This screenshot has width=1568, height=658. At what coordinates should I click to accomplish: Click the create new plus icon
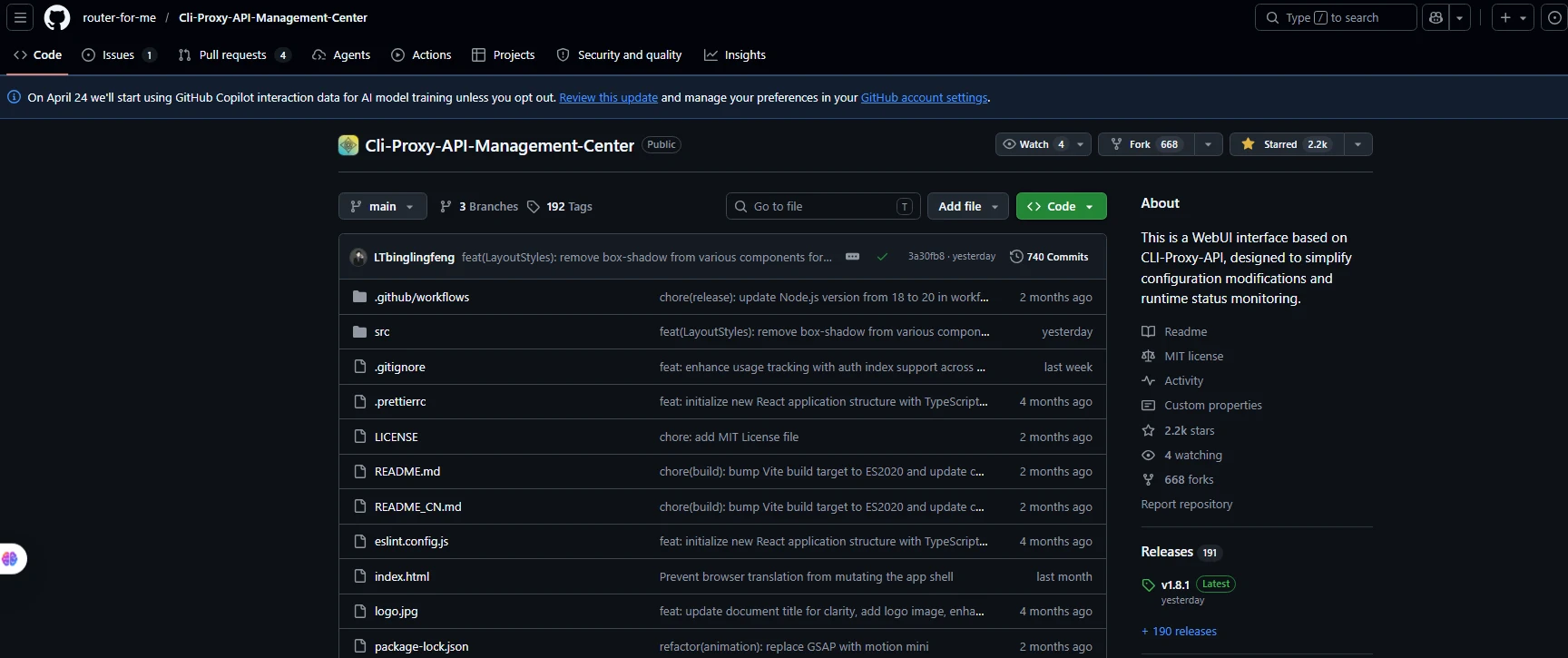pos(1505,17)
